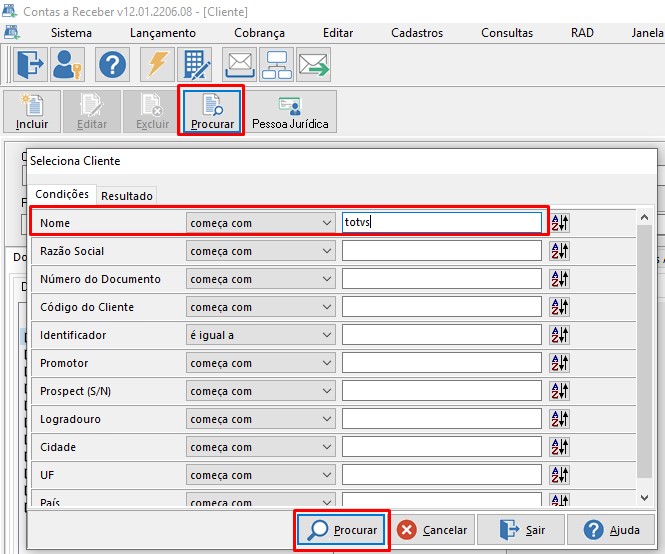This screenshot has height=554, width=665.
Task: Toggle sort icon on the Identificador row
Action: [559, 335]
